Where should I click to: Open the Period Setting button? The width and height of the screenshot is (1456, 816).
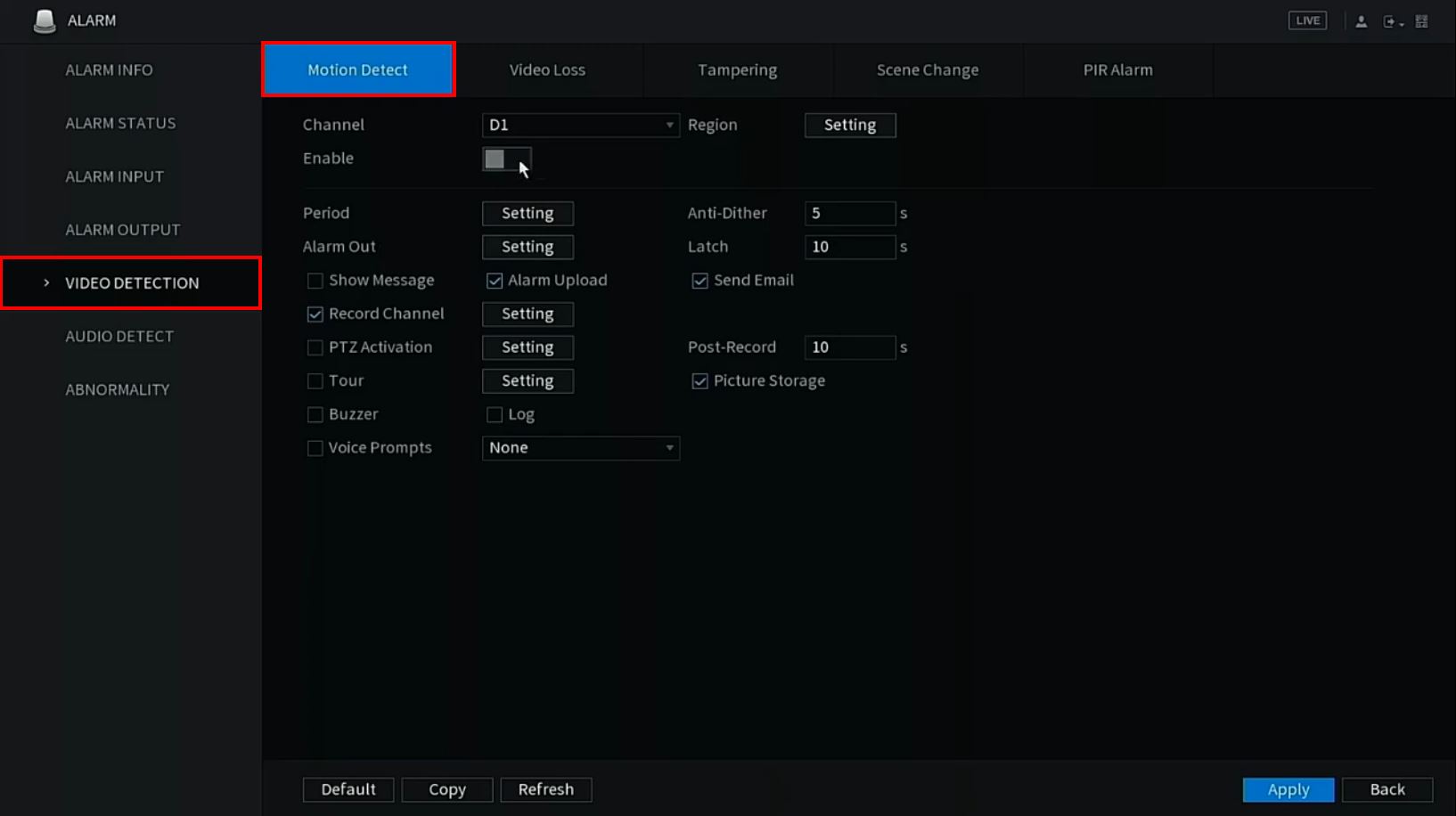tap(528, 214)
